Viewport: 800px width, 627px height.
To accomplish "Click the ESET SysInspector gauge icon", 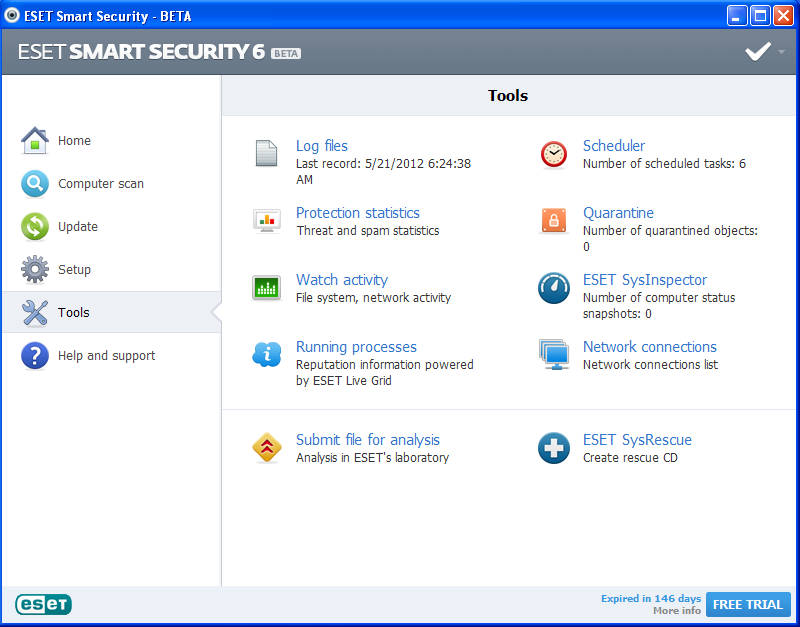I will coord(553,288).
